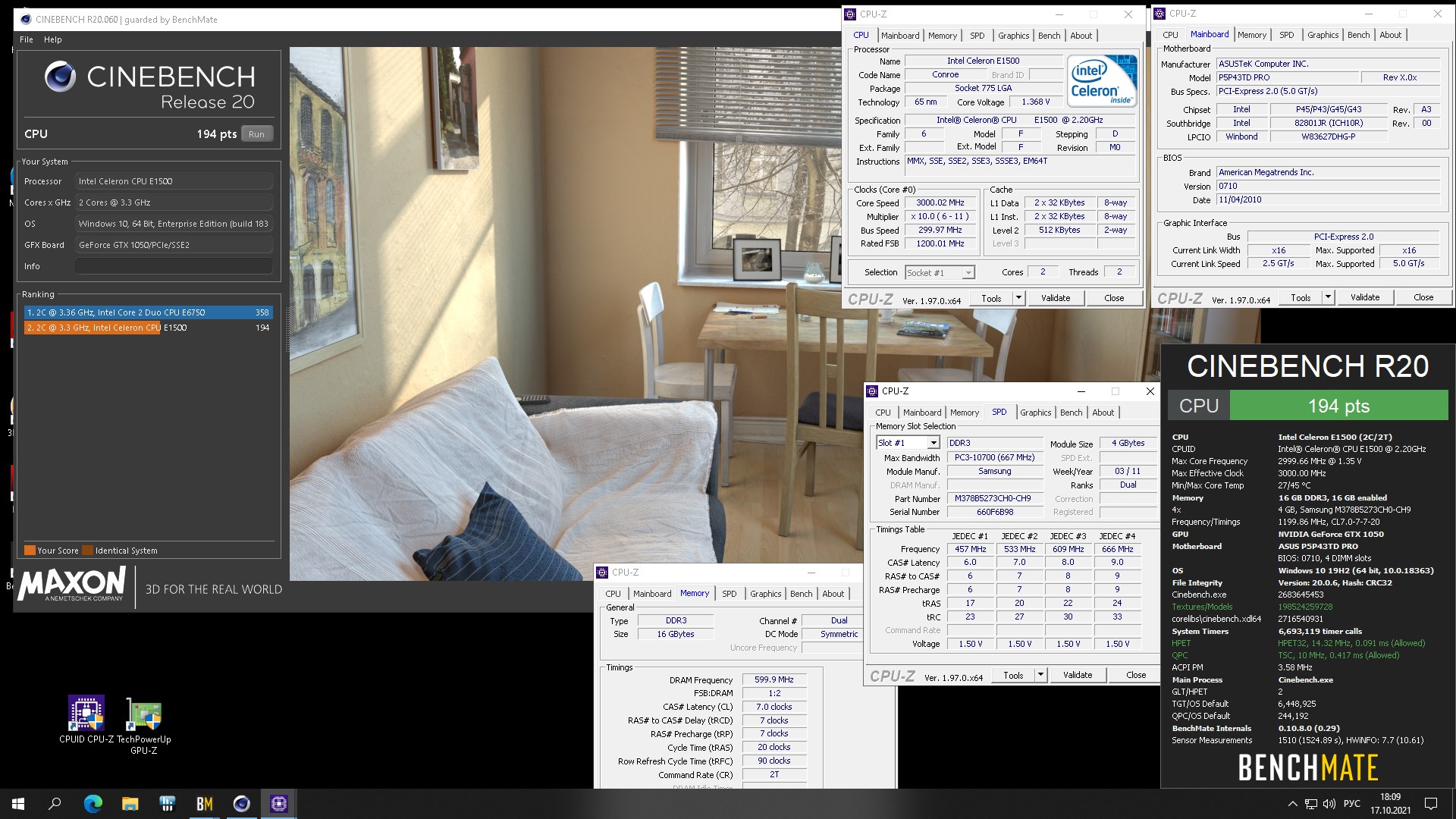
Task: Click CPU-Z title icon of Memory window
Action: click(602, 573)
